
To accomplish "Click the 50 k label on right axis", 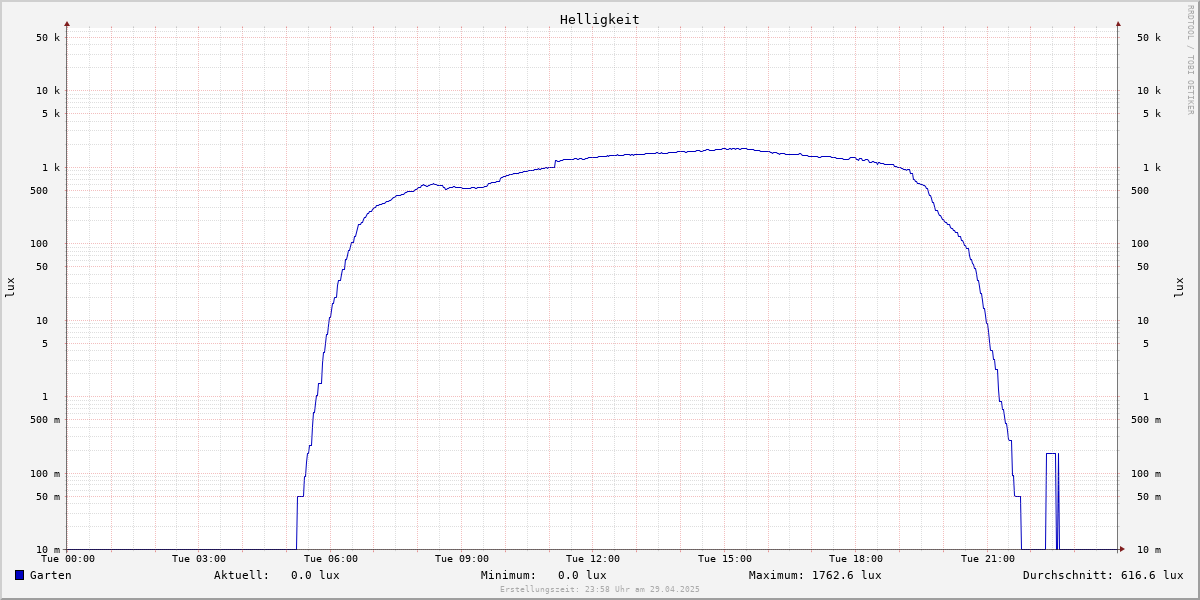I will click(1149, 38).
